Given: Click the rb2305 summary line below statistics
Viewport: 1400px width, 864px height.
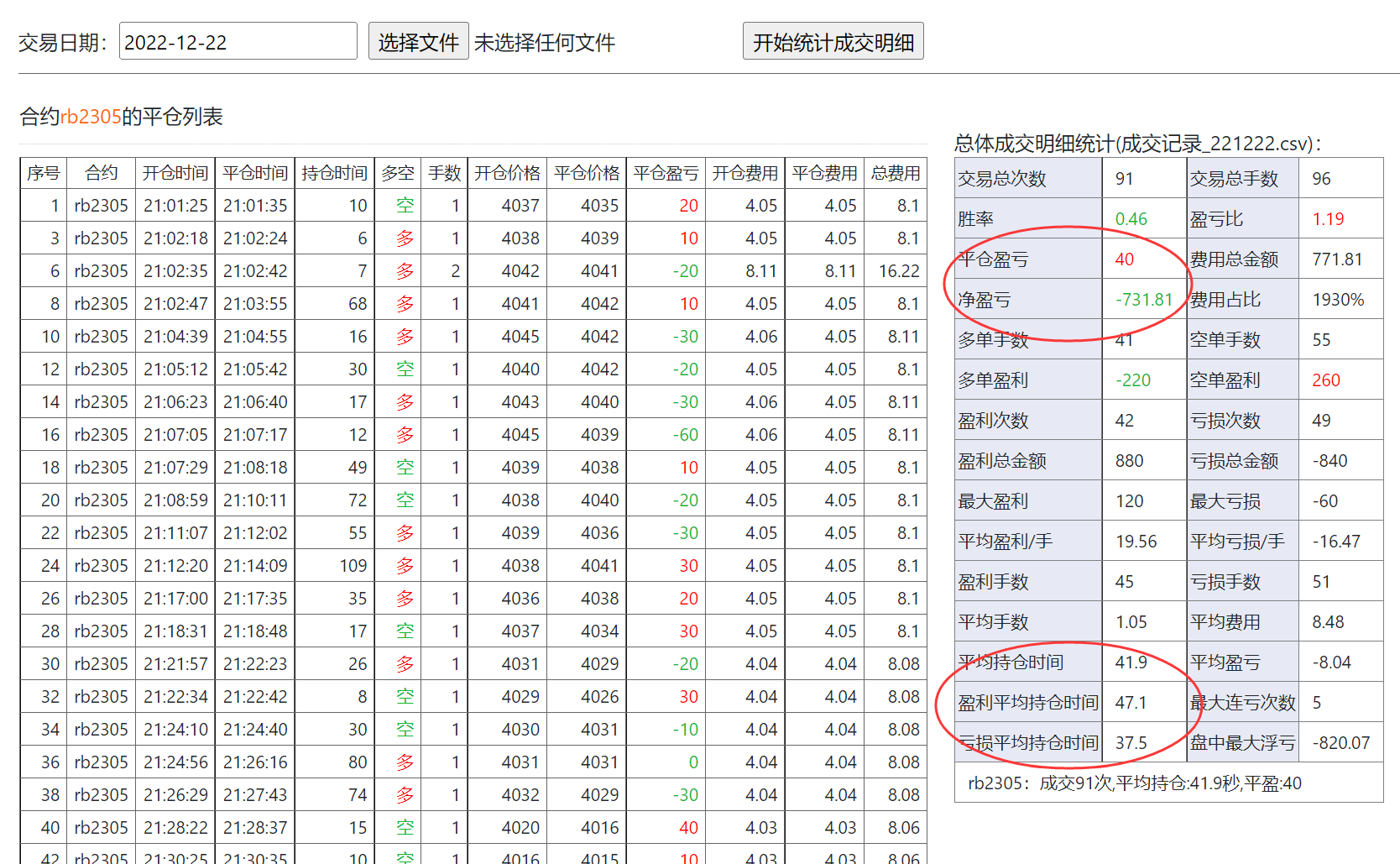Looking at the screenshot, I should tap(1134, 783).
